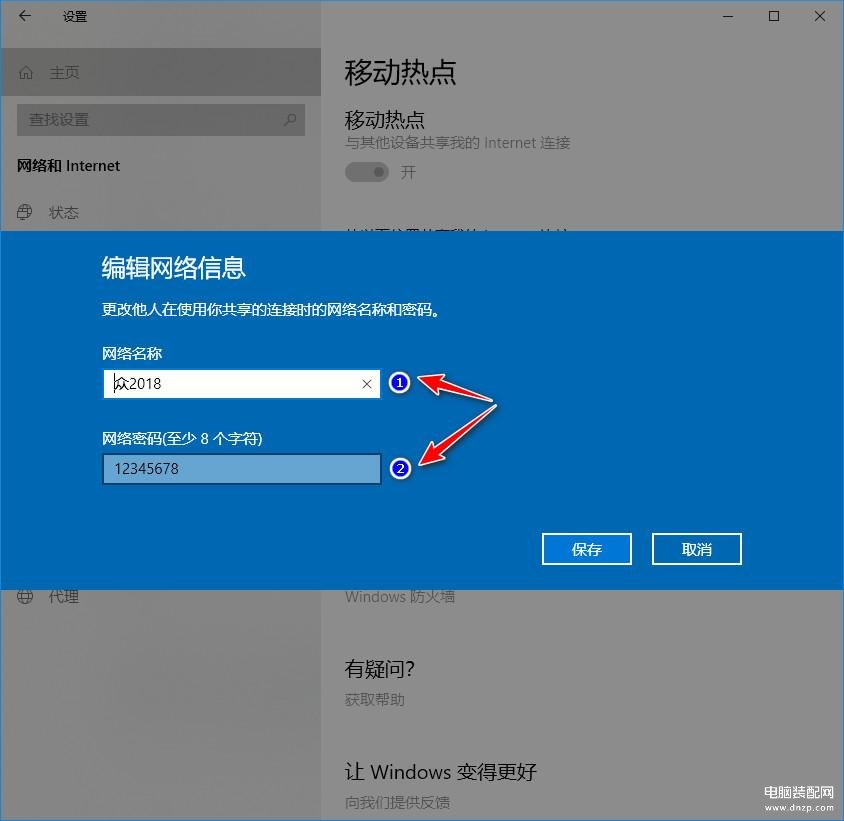Close the Settings window
844x821 pixels.
820,17
